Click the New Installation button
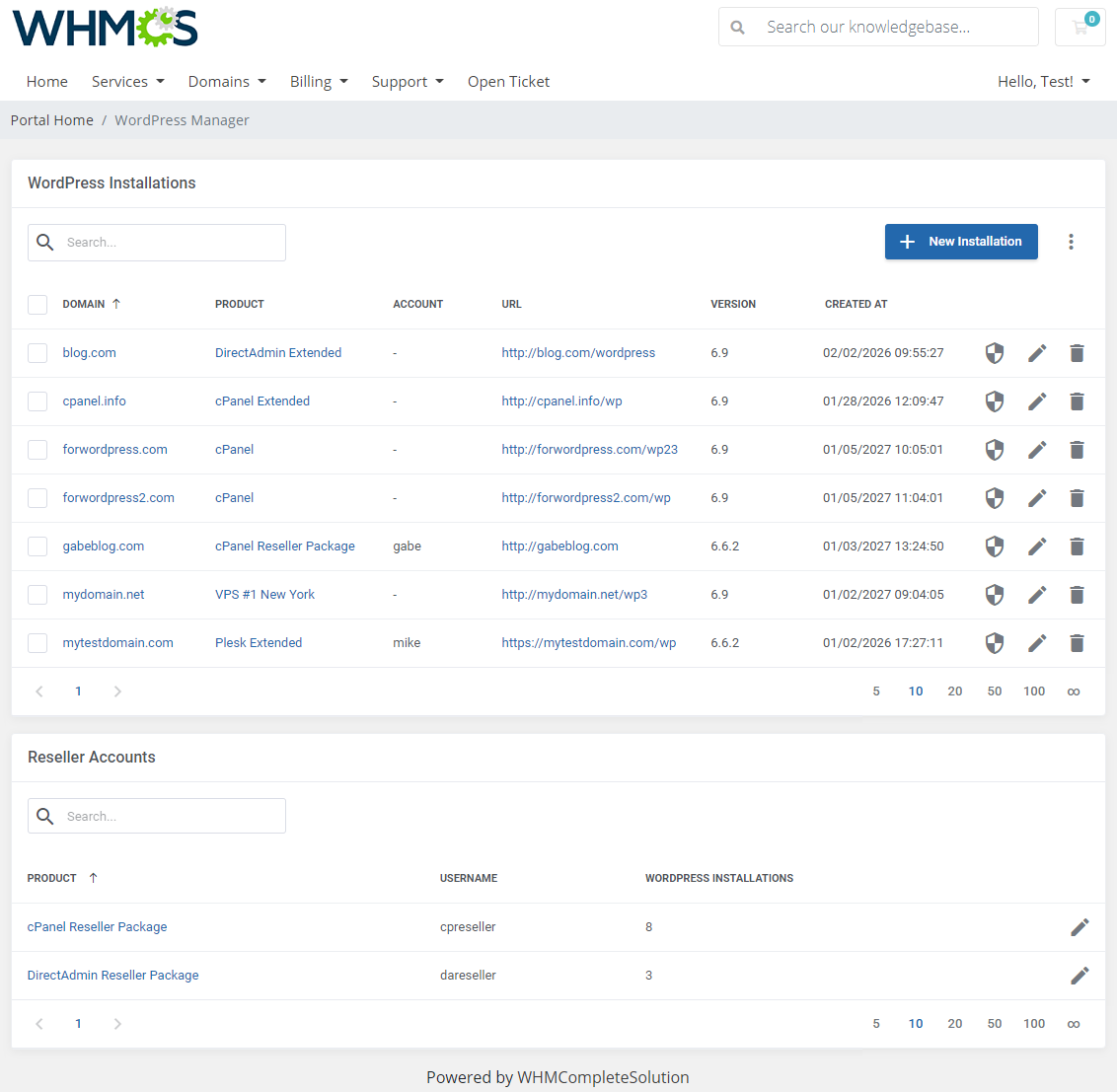Viewport: 1117px width, 1092px height. [960, 241]
